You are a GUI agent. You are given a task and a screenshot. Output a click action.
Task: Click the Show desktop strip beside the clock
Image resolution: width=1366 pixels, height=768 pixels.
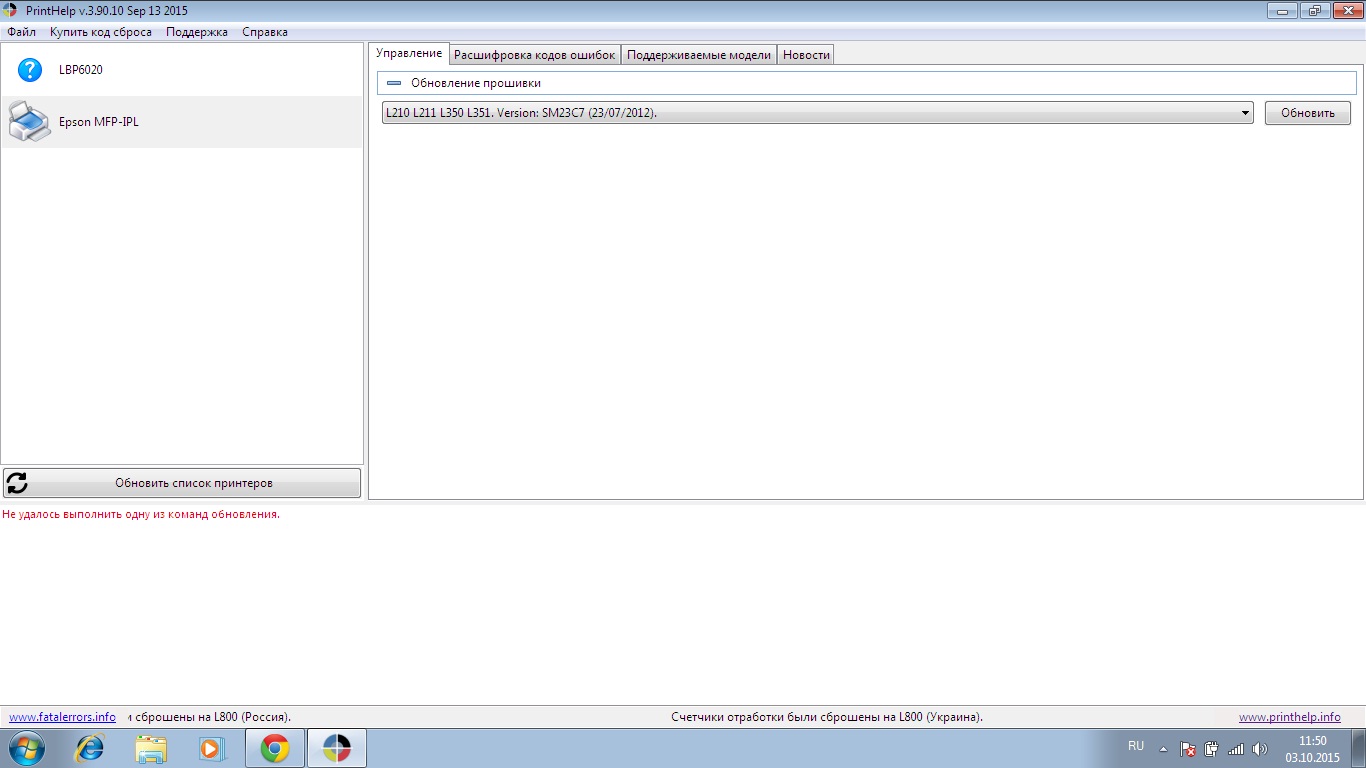click(x=1359, y=748)
